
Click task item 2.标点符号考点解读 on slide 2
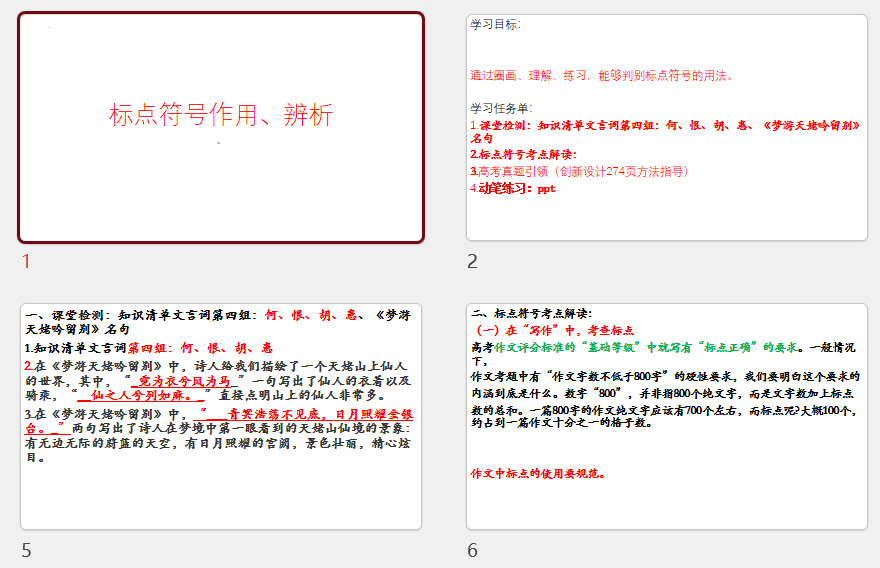point(523,155)
